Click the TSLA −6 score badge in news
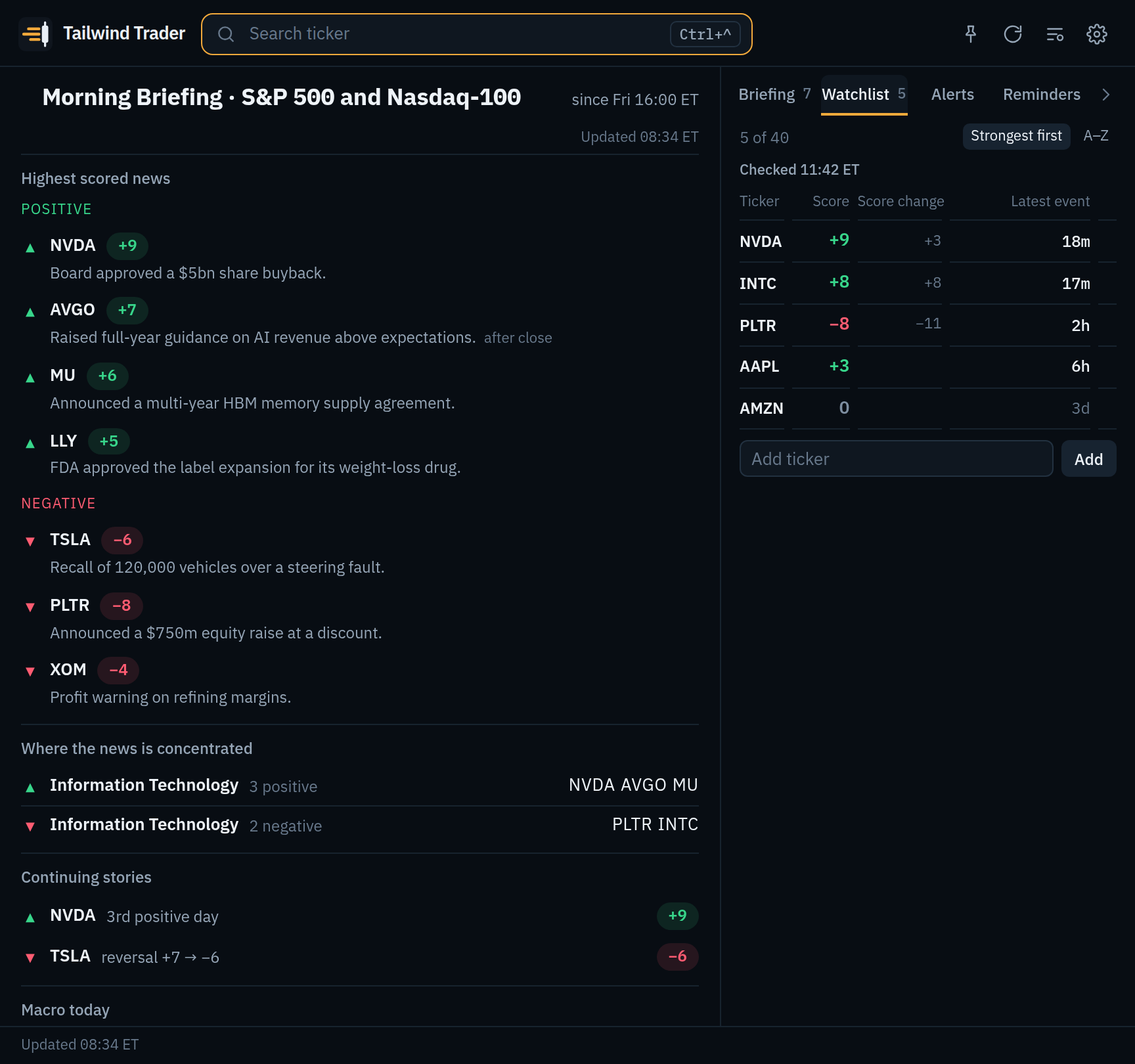 pos(122,540)
